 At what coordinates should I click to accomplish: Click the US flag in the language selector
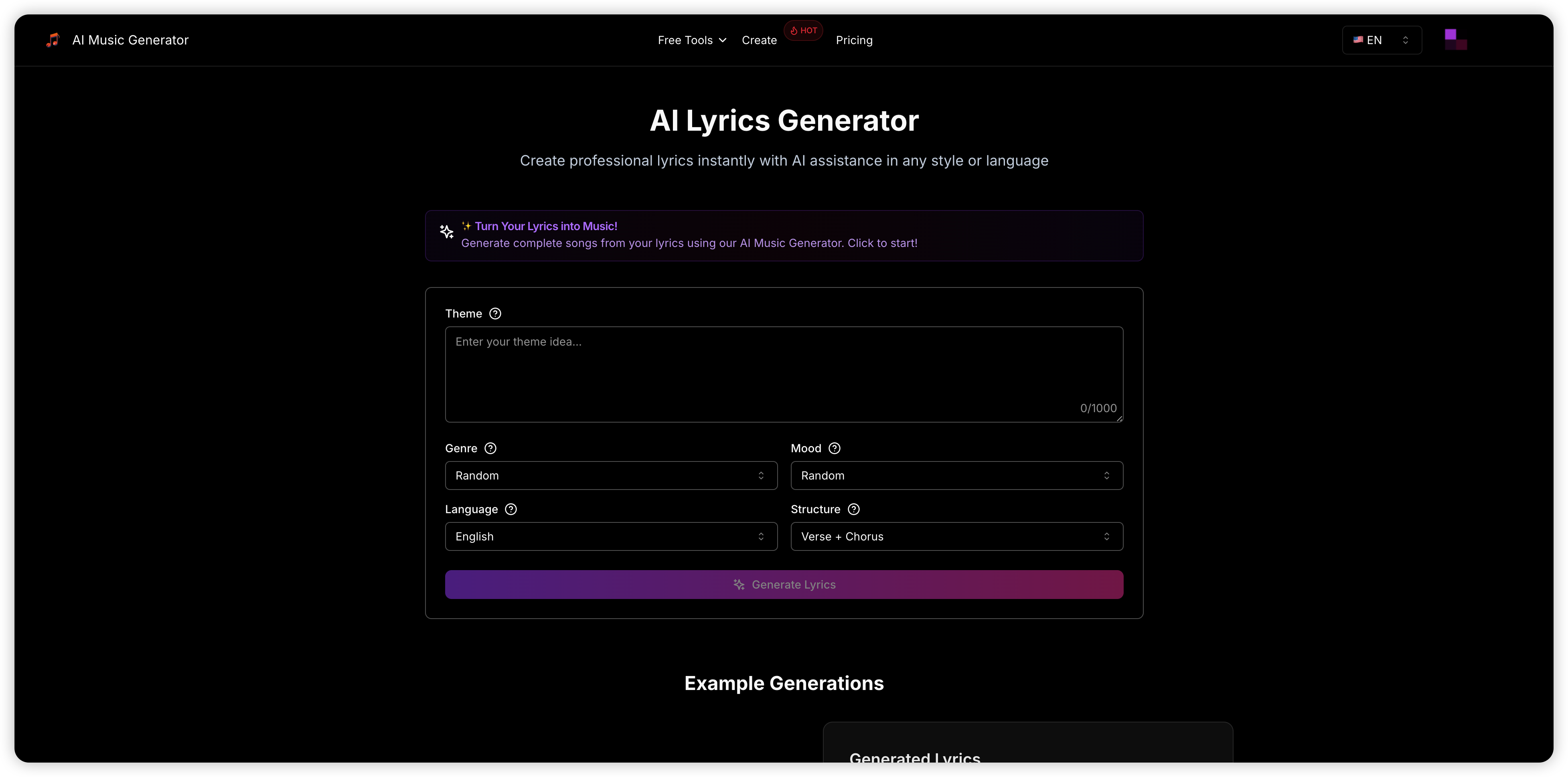pos(1358,40)
